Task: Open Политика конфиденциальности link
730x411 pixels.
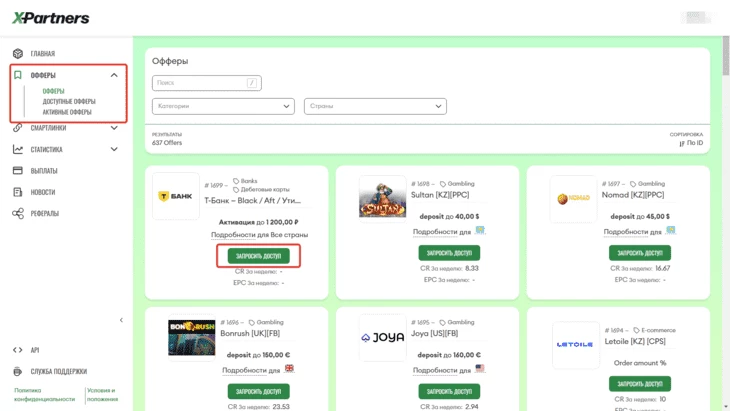Action: pyautogui.click(x=44, y=395)
